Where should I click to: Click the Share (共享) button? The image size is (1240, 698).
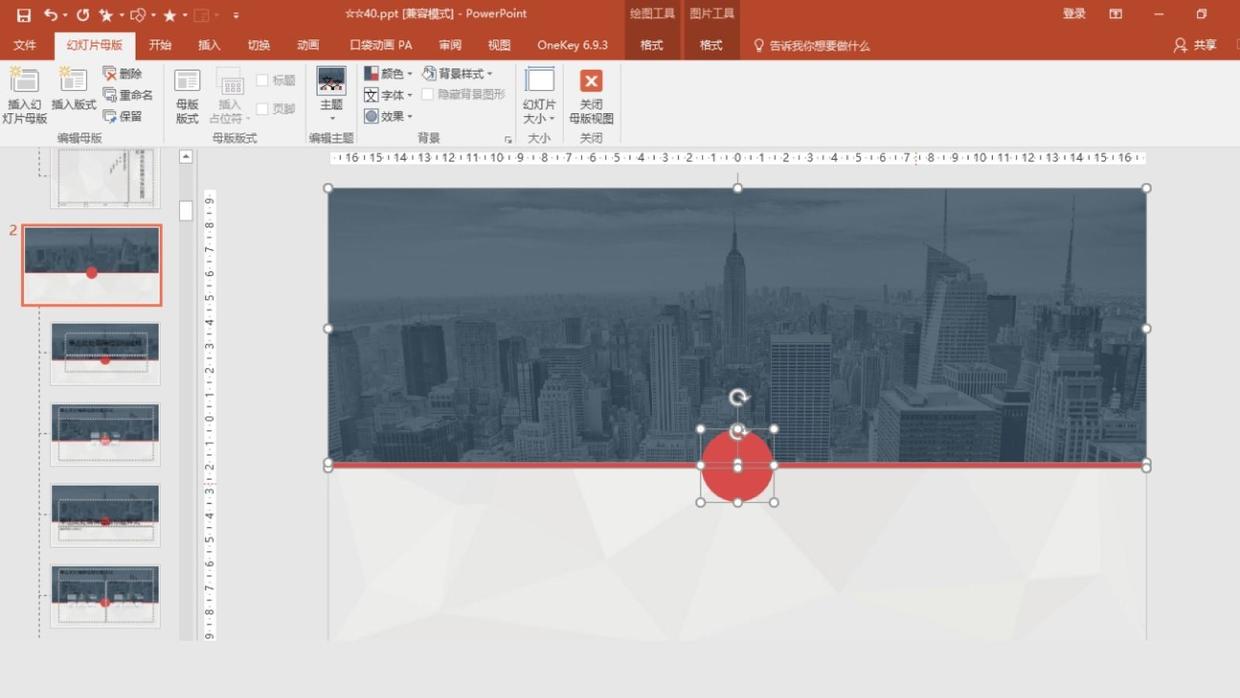[1195, 45]
